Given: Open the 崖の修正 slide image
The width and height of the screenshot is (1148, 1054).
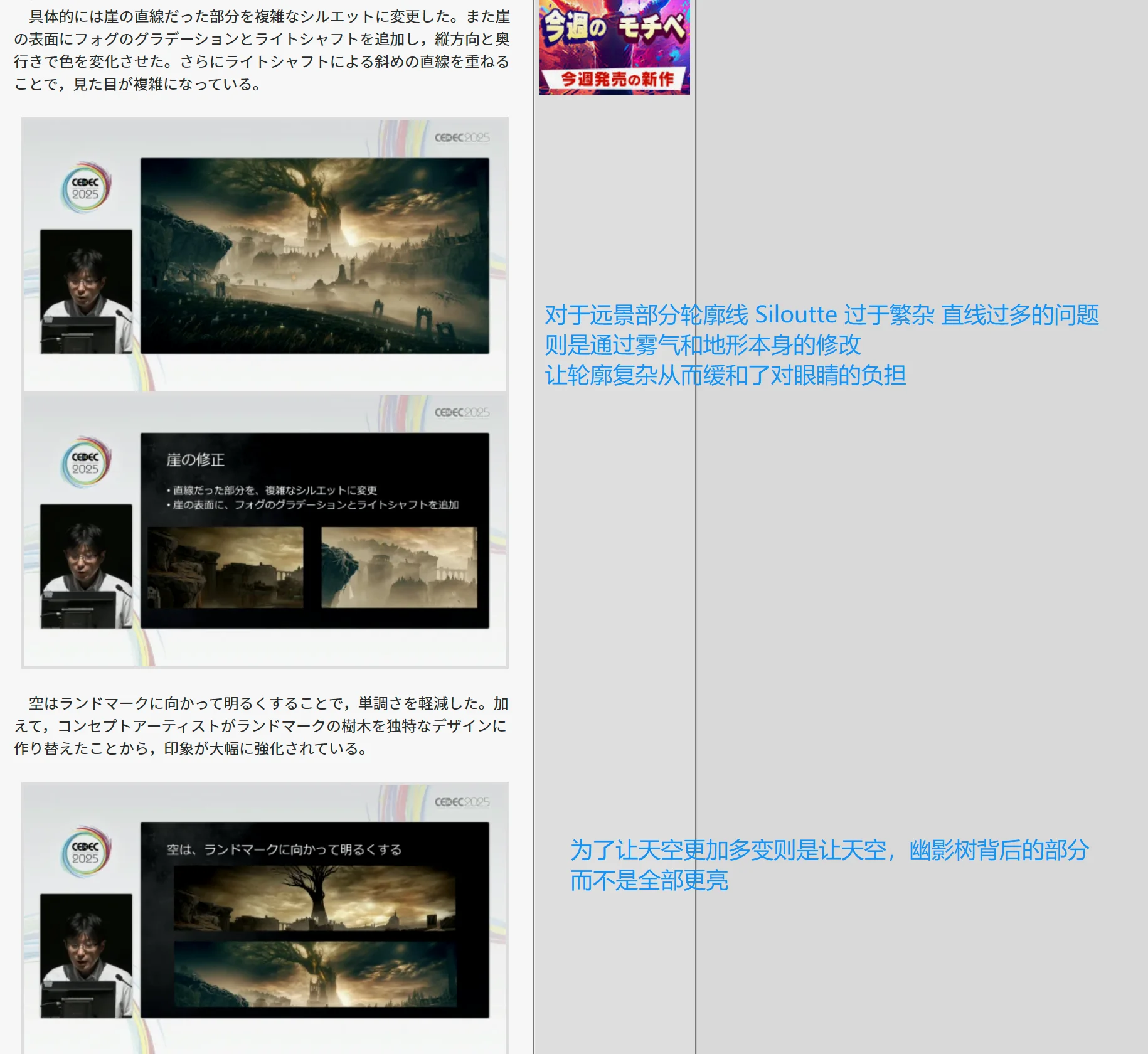Looking at the screenshot, I should [265, 530].
